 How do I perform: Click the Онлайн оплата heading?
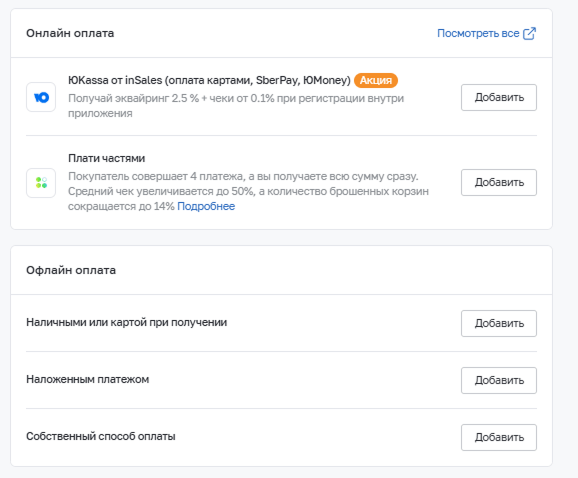click(x=70, y=33)
